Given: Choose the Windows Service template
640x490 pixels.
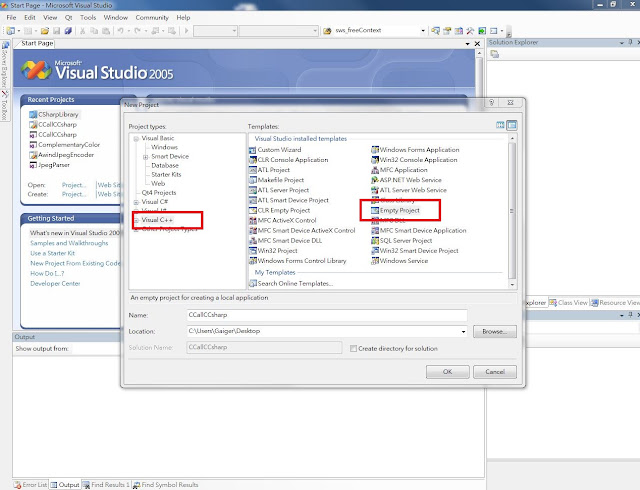Looking at the screenshot, I should (399, 261).
